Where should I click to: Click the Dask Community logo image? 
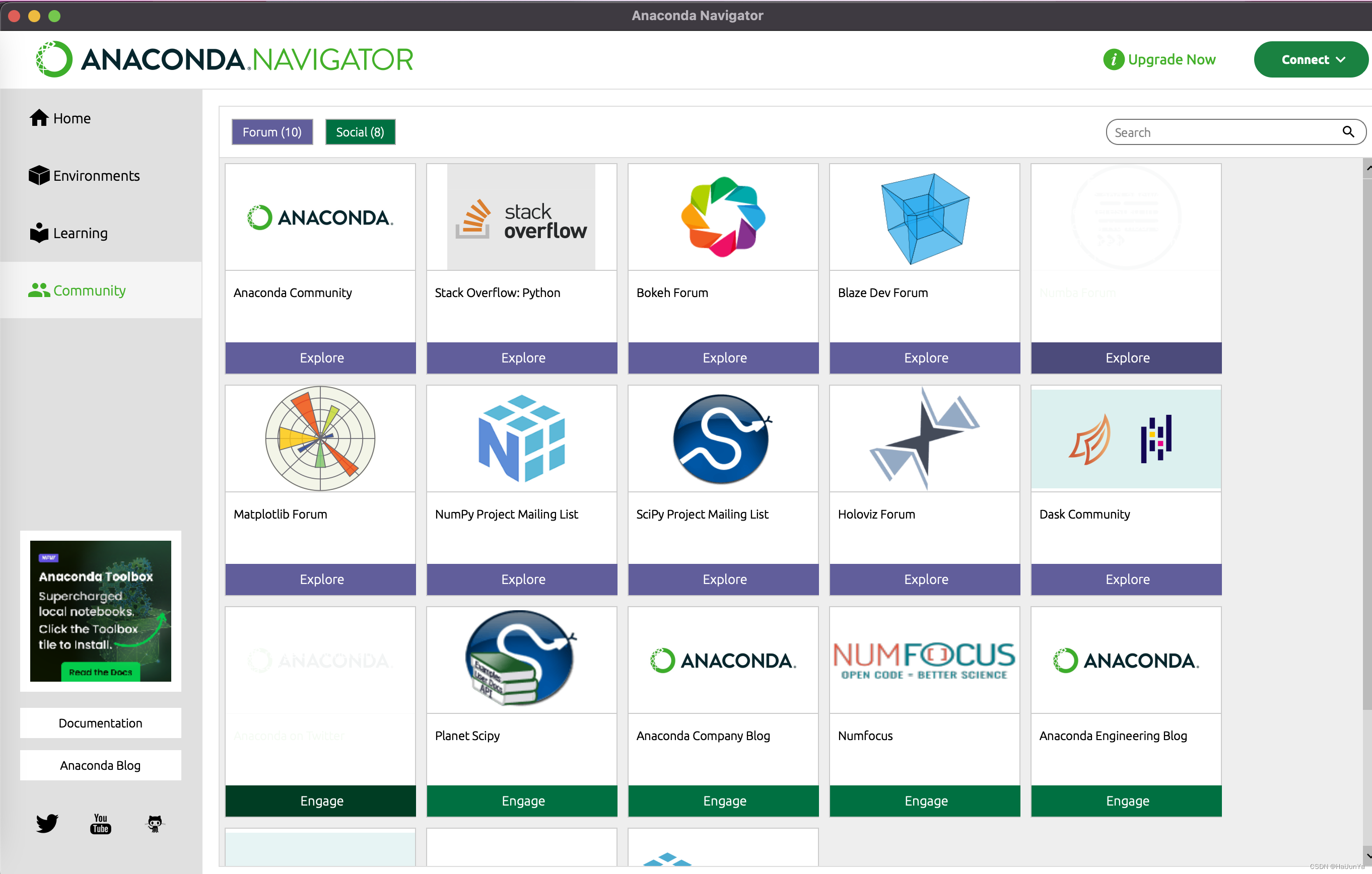tap(1126, 439)
